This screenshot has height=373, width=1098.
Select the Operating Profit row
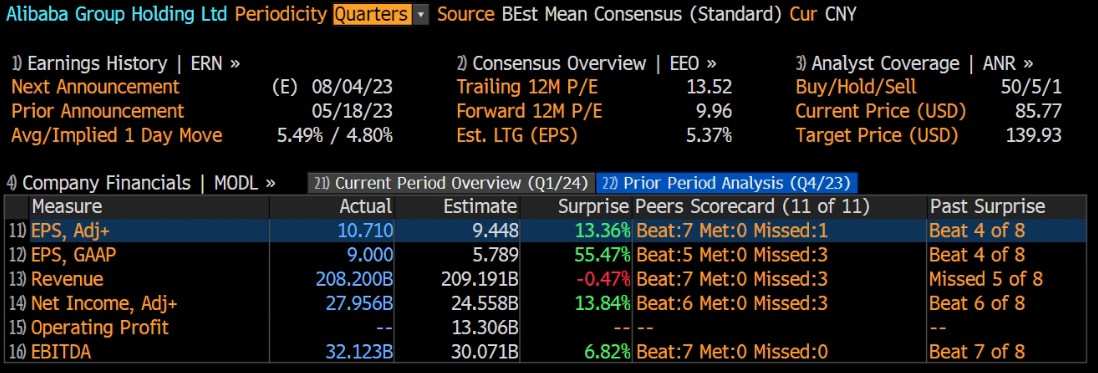(549, 328)
